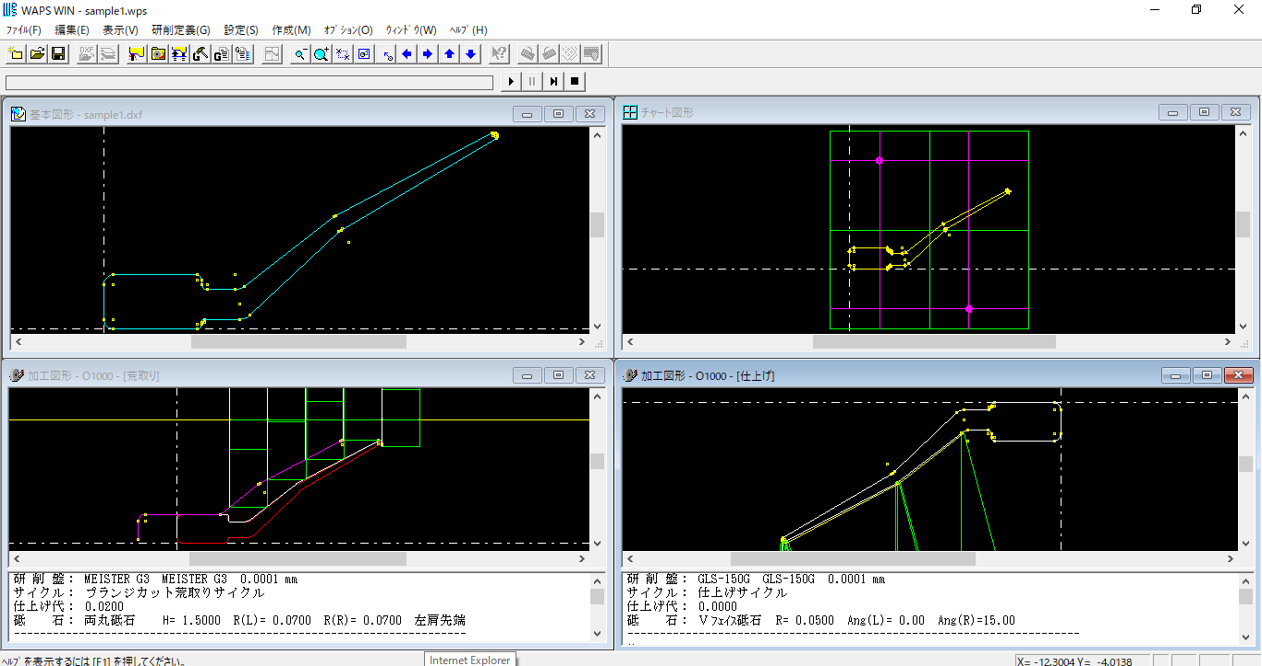Click the hammer G toolbar icon
Screen dimensions: 1262x666
pos(200,54)
